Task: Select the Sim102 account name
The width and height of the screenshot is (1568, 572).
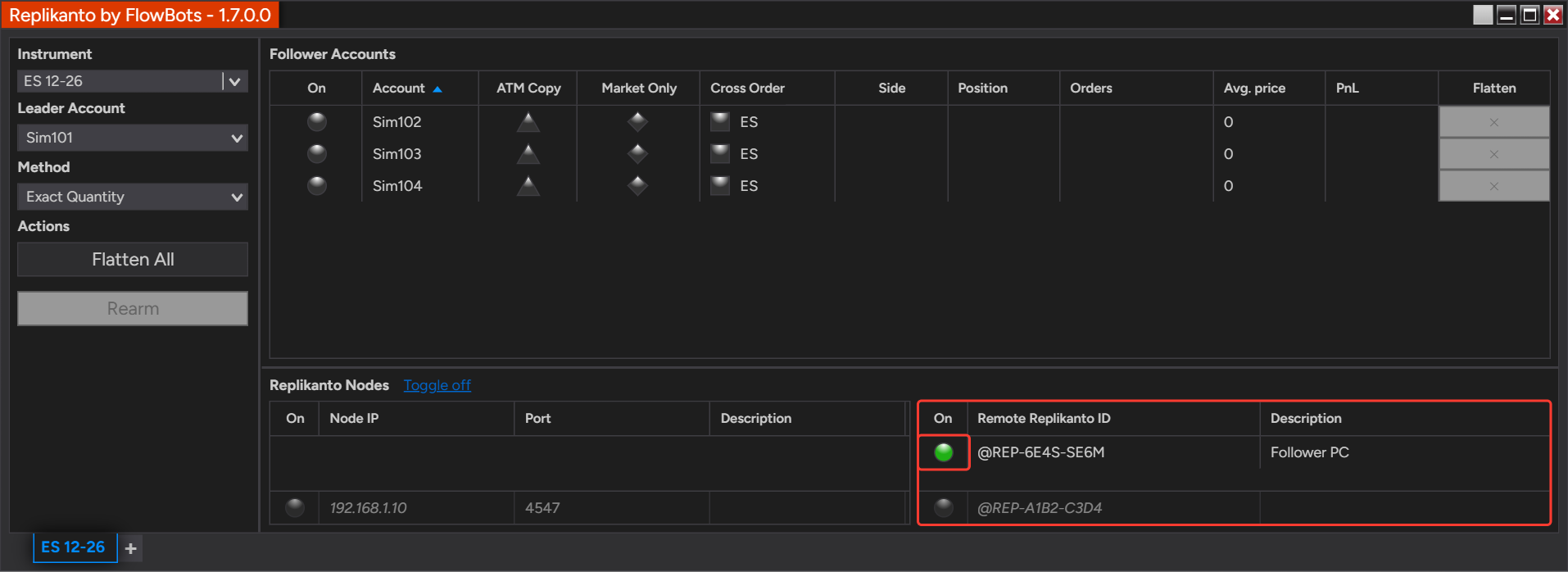Action: (397, 122)
